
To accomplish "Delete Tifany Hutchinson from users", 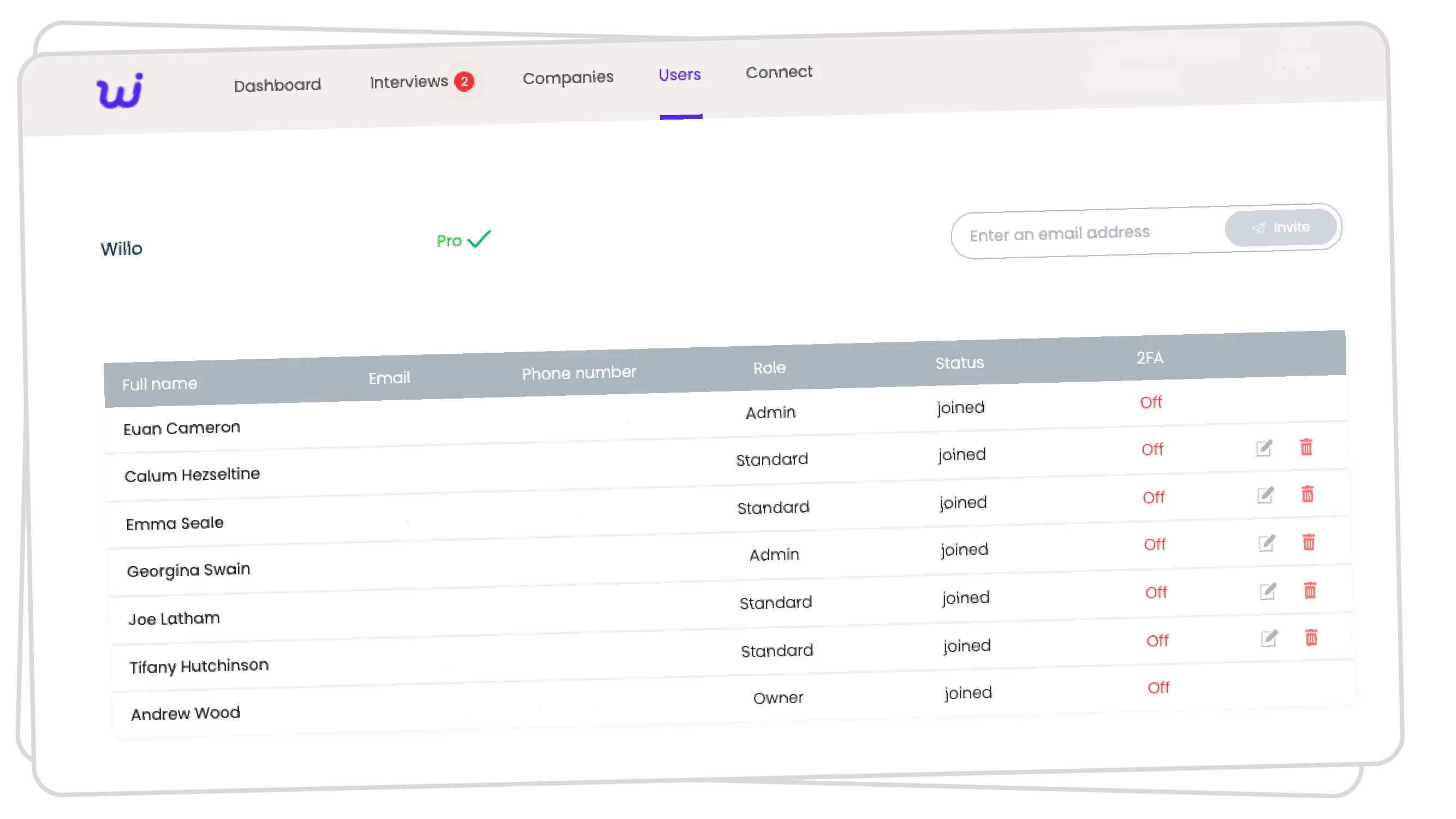I will 1311,638.
